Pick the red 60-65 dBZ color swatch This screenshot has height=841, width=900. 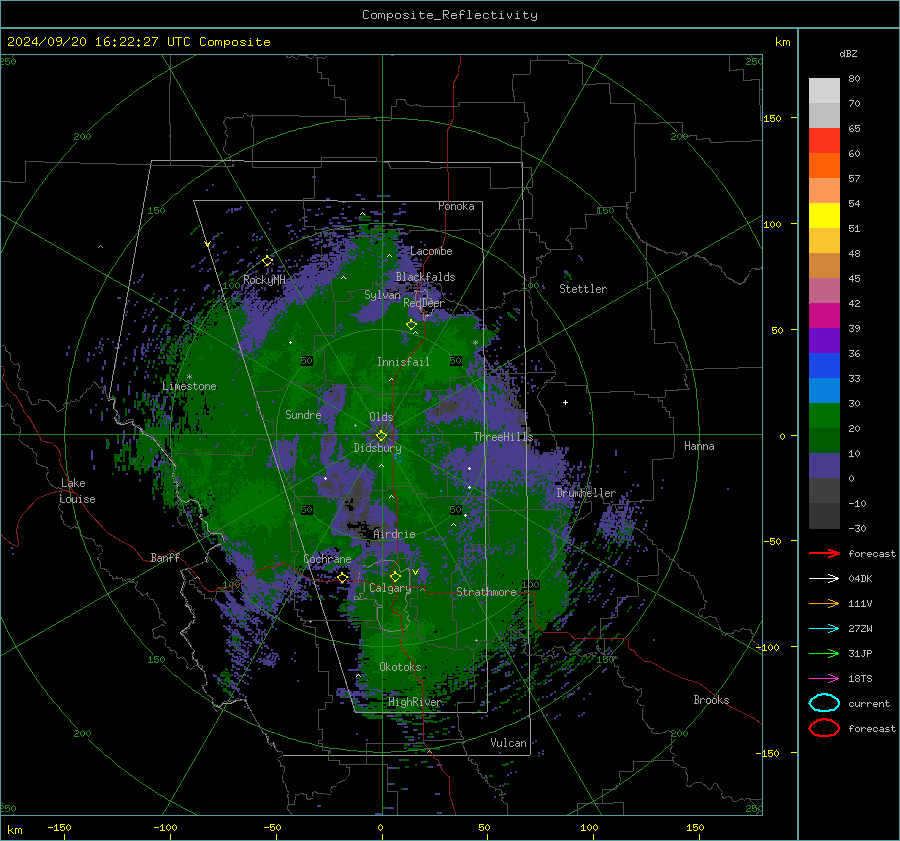coord(824,141)
